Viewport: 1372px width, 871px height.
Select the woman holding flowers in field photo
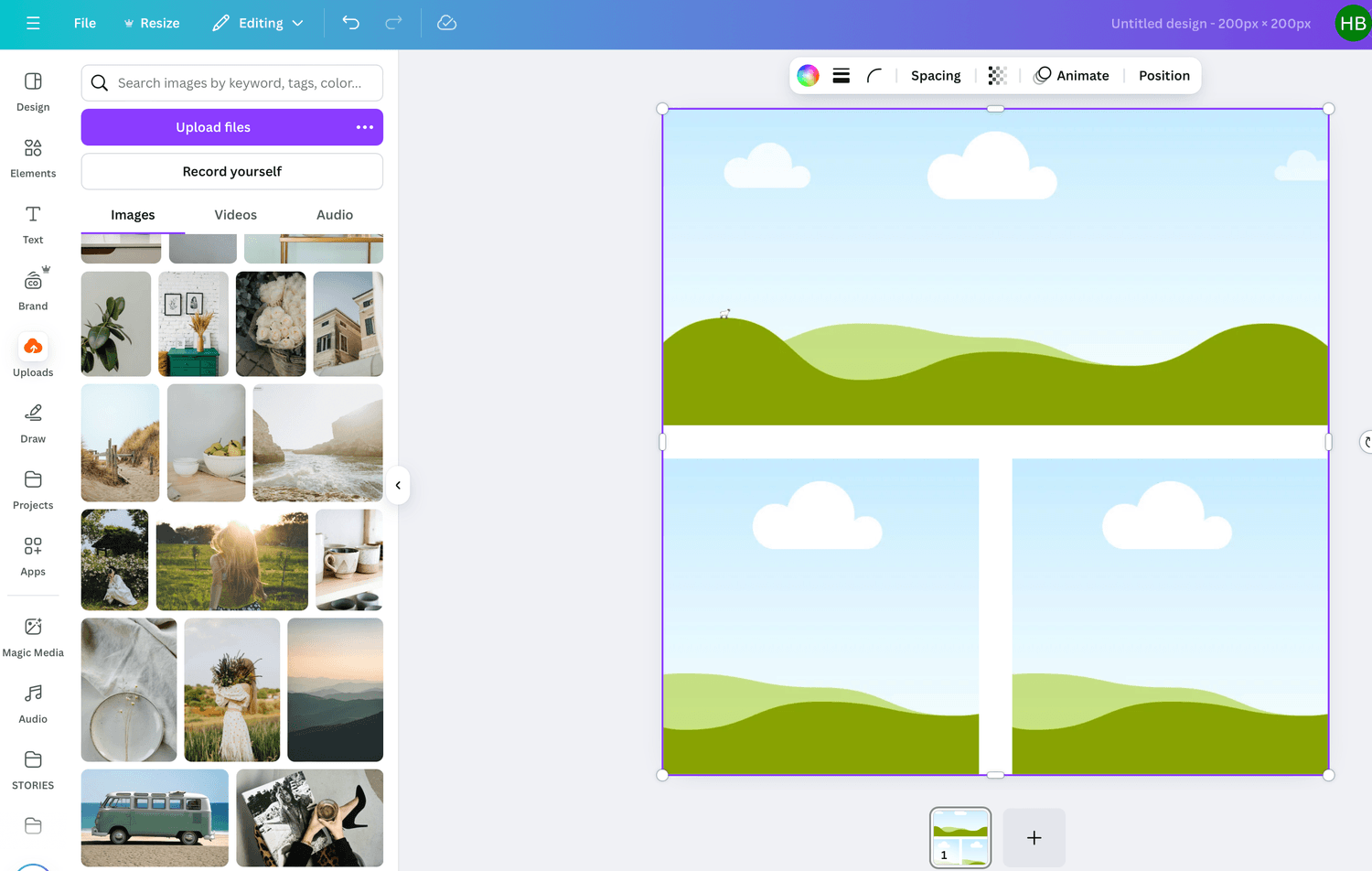[232, 690]
